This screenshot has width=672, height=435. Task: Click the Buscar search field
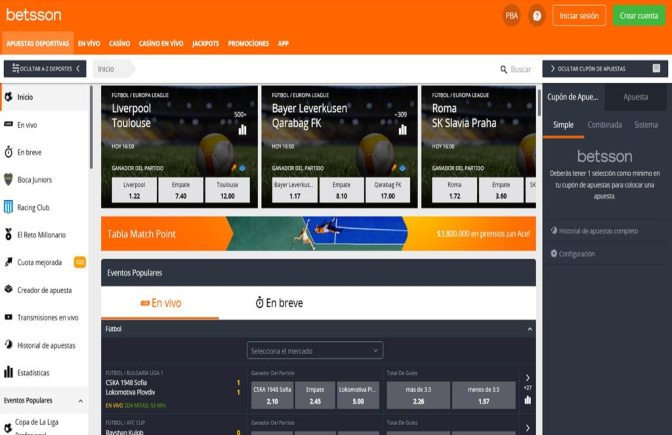tap(521, 69)
